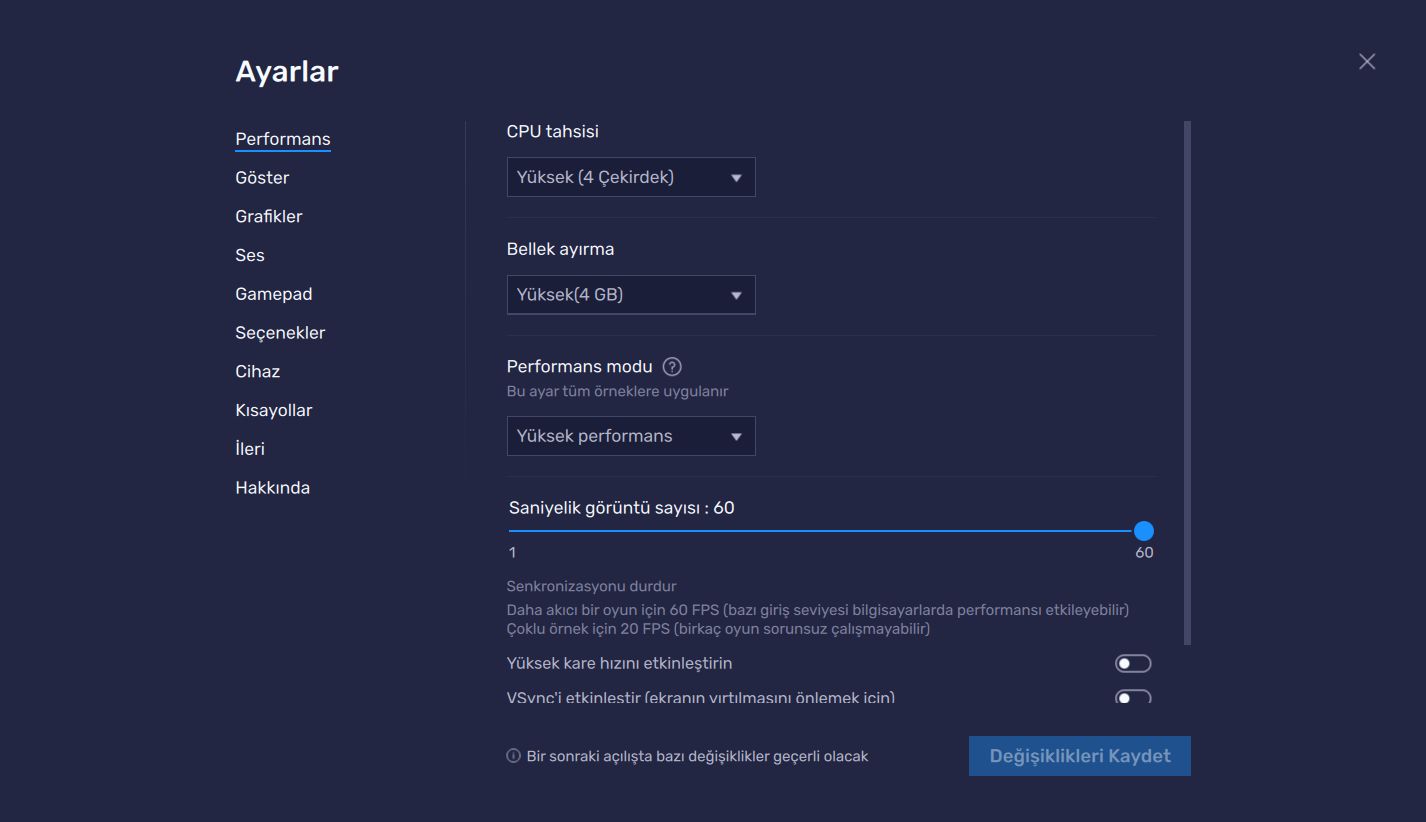Screen dimensions: 1426x822
Task: Click the Senkronizasyonu durdur text
Action: pos(592,586)
